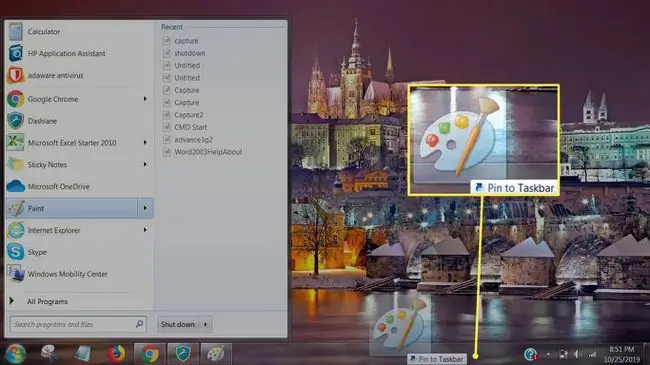650x365 pixels.
Task: Show hidden system tray icons
Action: click(548, 354)
